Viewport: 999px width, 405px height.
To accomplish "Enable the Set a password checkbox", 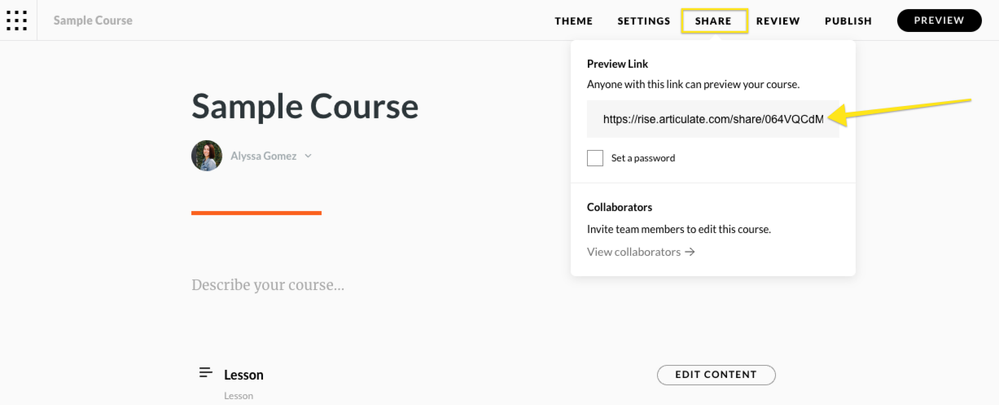I will pyautogui.click(x=595, y=158).
